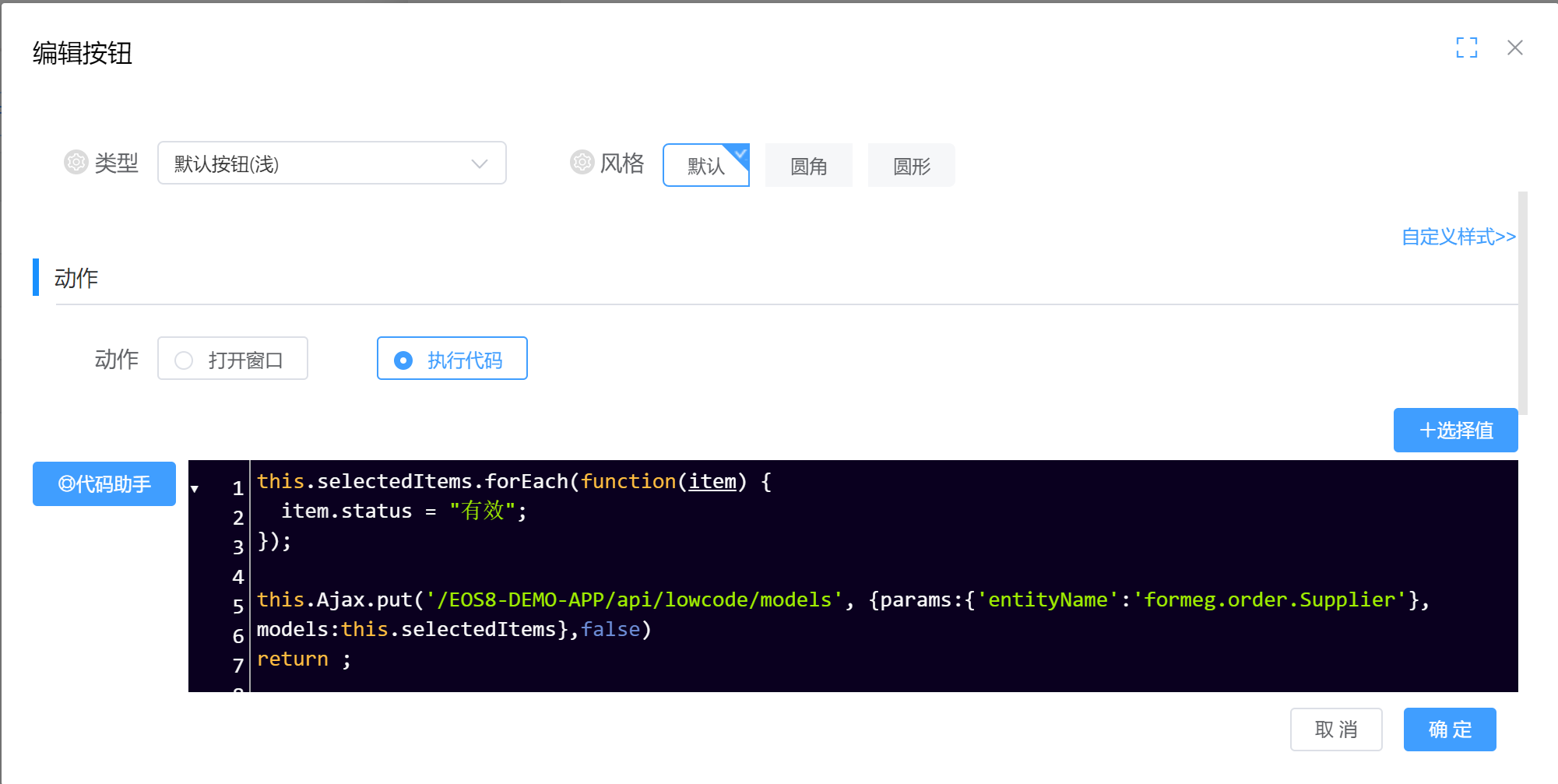Viewport: 1558px width, 784px height.
Task: Open the 自定义样式>> link
Action: coord(1458,237)
